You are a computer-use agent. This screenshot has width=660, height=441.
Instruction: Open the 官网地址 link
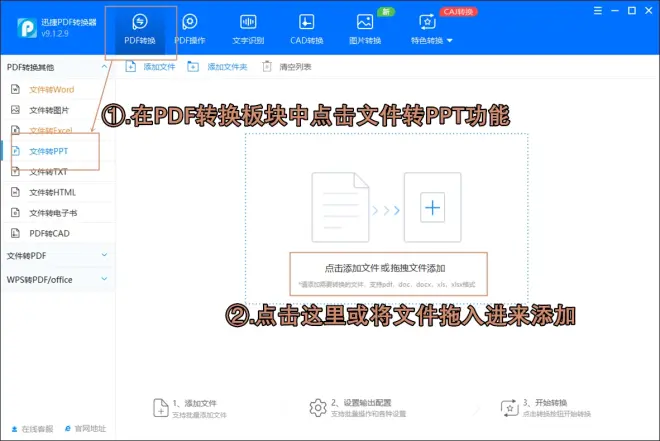tap(85, 428)
